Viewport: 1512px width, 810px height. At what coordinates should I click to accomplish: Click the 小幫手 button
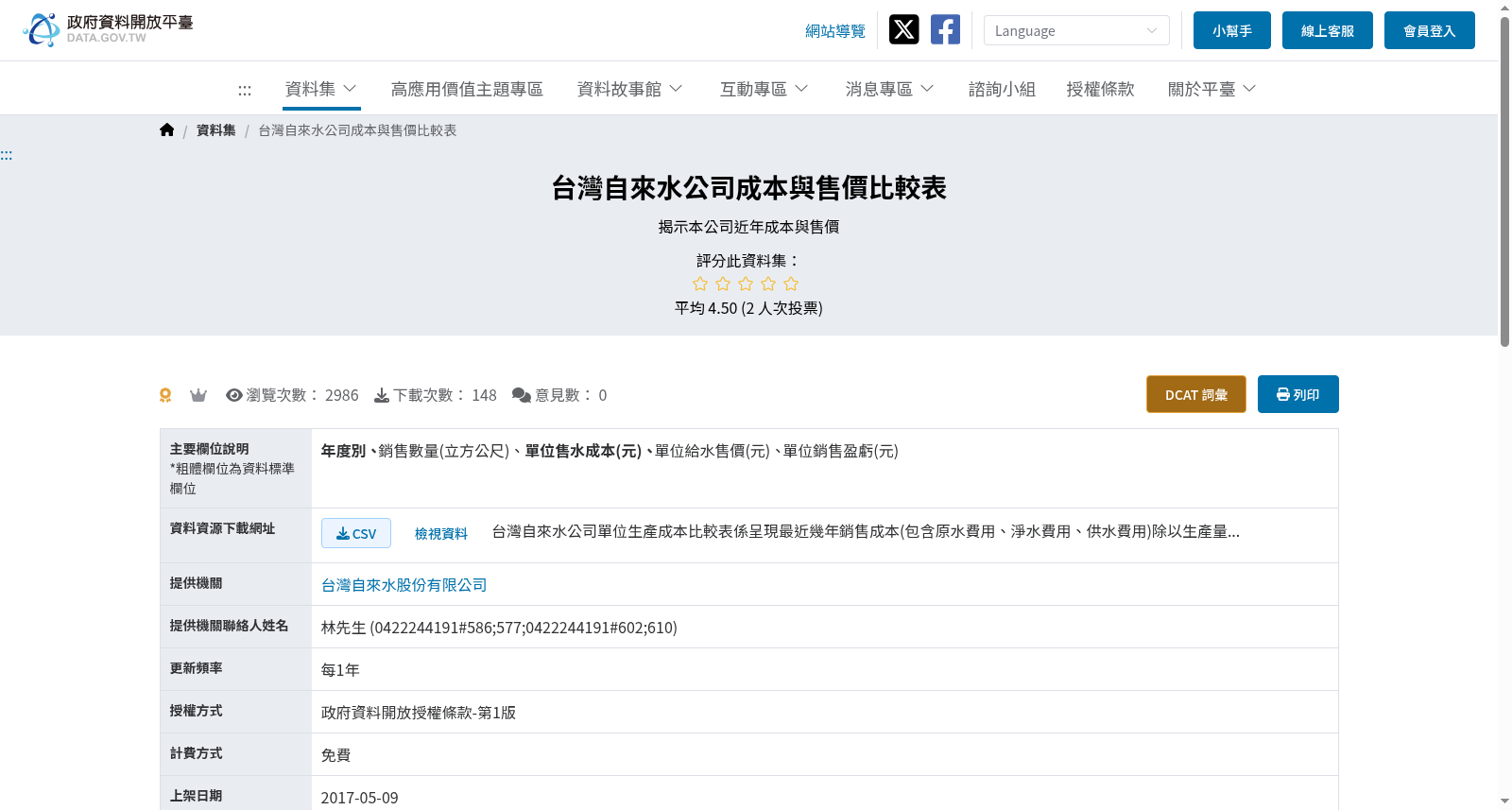(1232, 30)
